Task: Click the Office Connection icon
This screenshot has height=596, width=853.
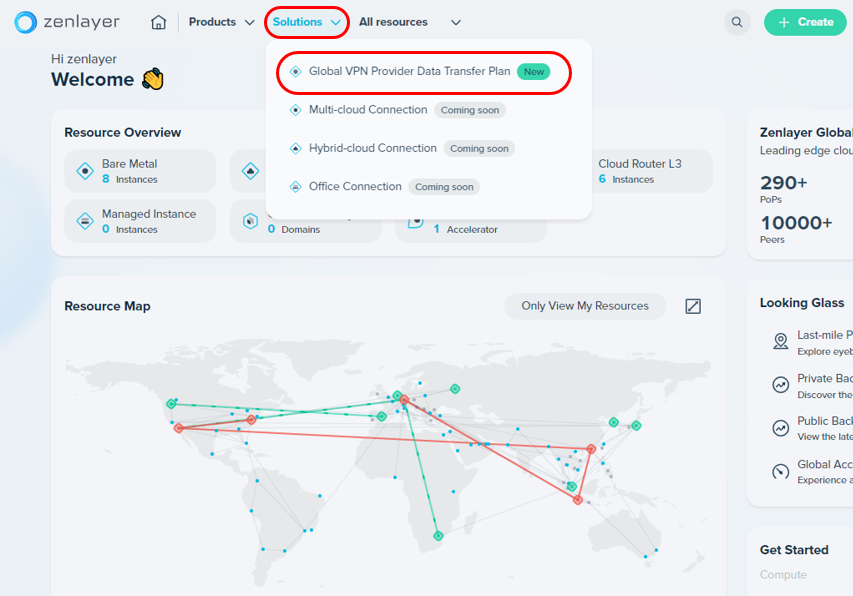Action: [x=295, y=187]
